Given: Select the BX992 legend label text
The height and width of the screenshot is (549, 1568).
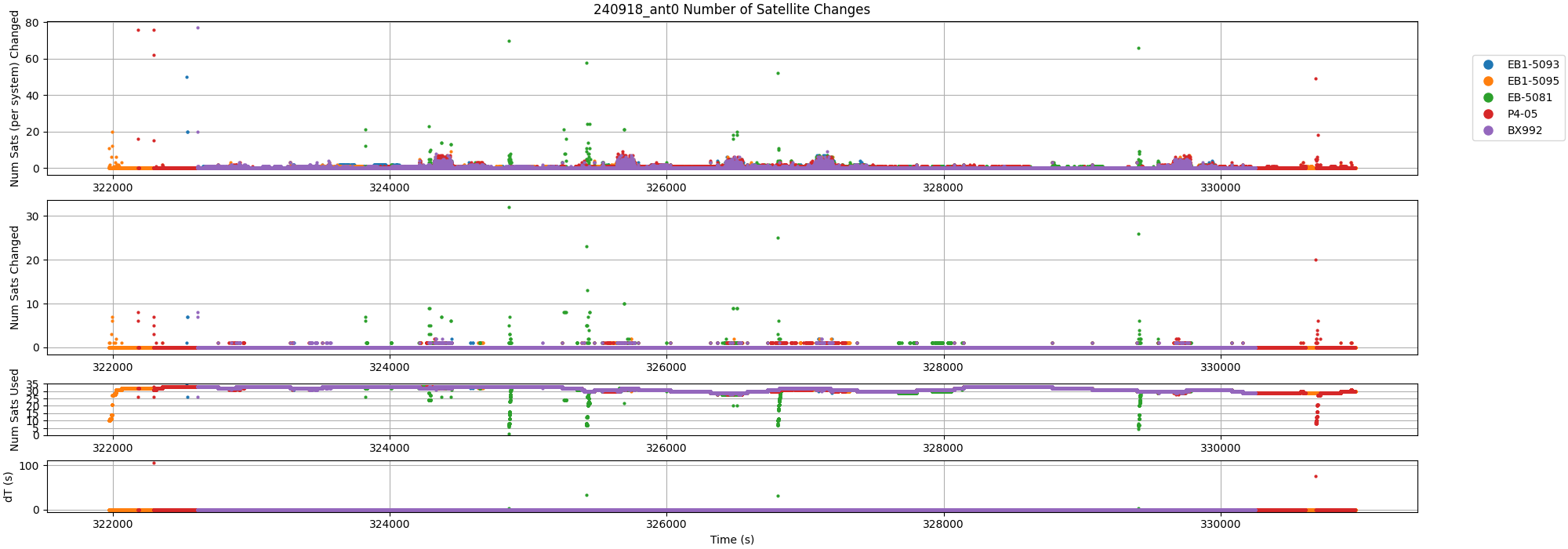Looking at the screenshot, I should click(1524, 130).
